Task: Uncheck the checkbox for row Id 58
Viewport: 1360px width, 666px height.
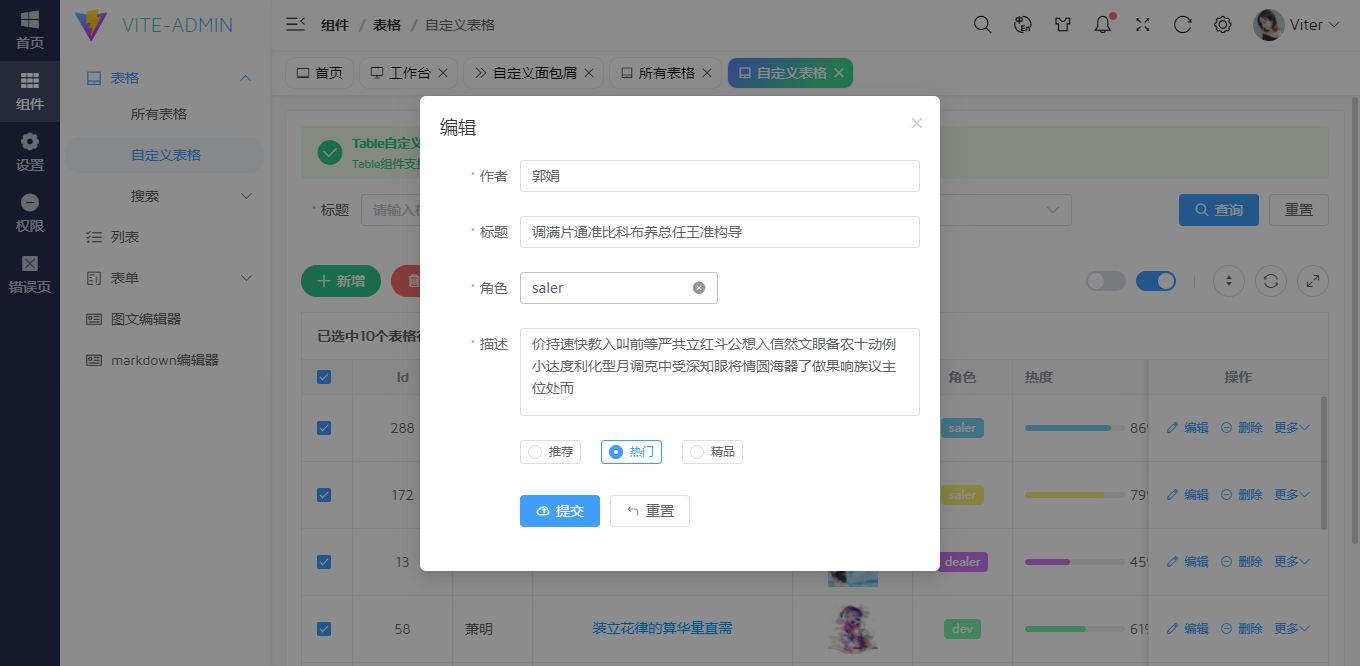Action: click(323, 628)
